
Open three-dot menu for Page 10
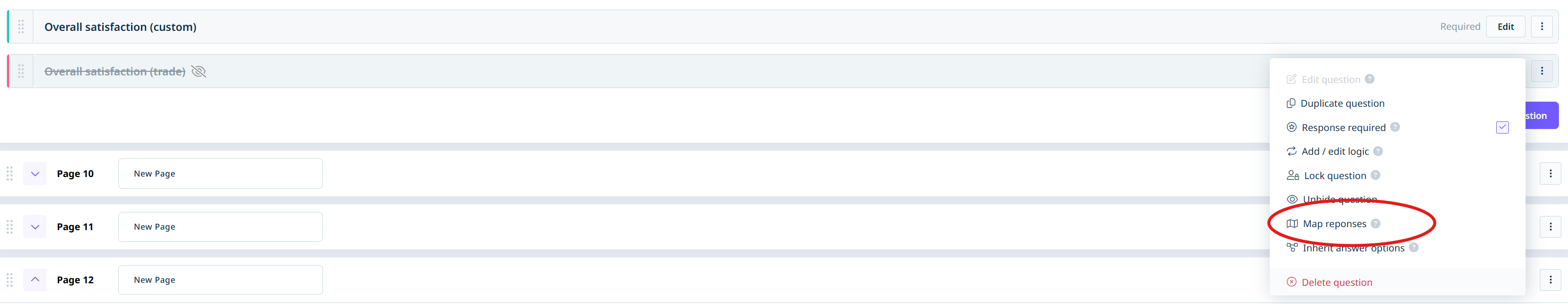pyautogui.click(x=1550, y=173)
